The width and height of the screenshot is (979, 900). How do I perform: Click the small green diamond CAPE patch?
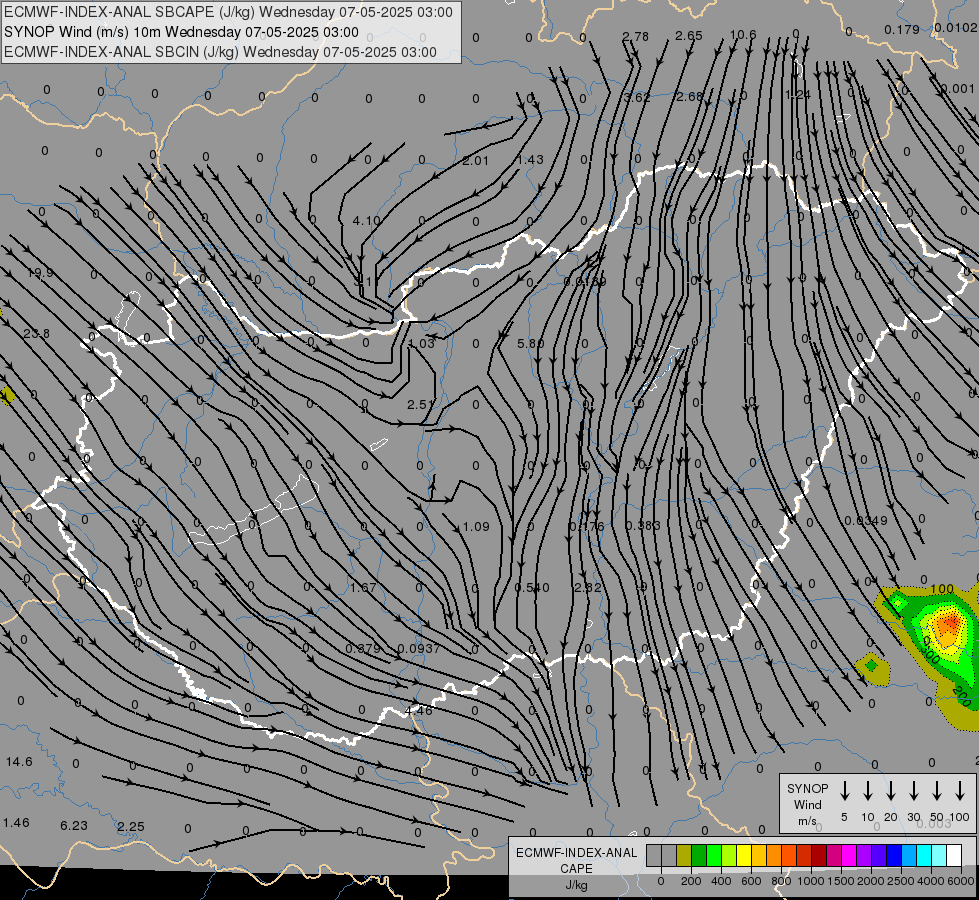(x=872, y=666)
